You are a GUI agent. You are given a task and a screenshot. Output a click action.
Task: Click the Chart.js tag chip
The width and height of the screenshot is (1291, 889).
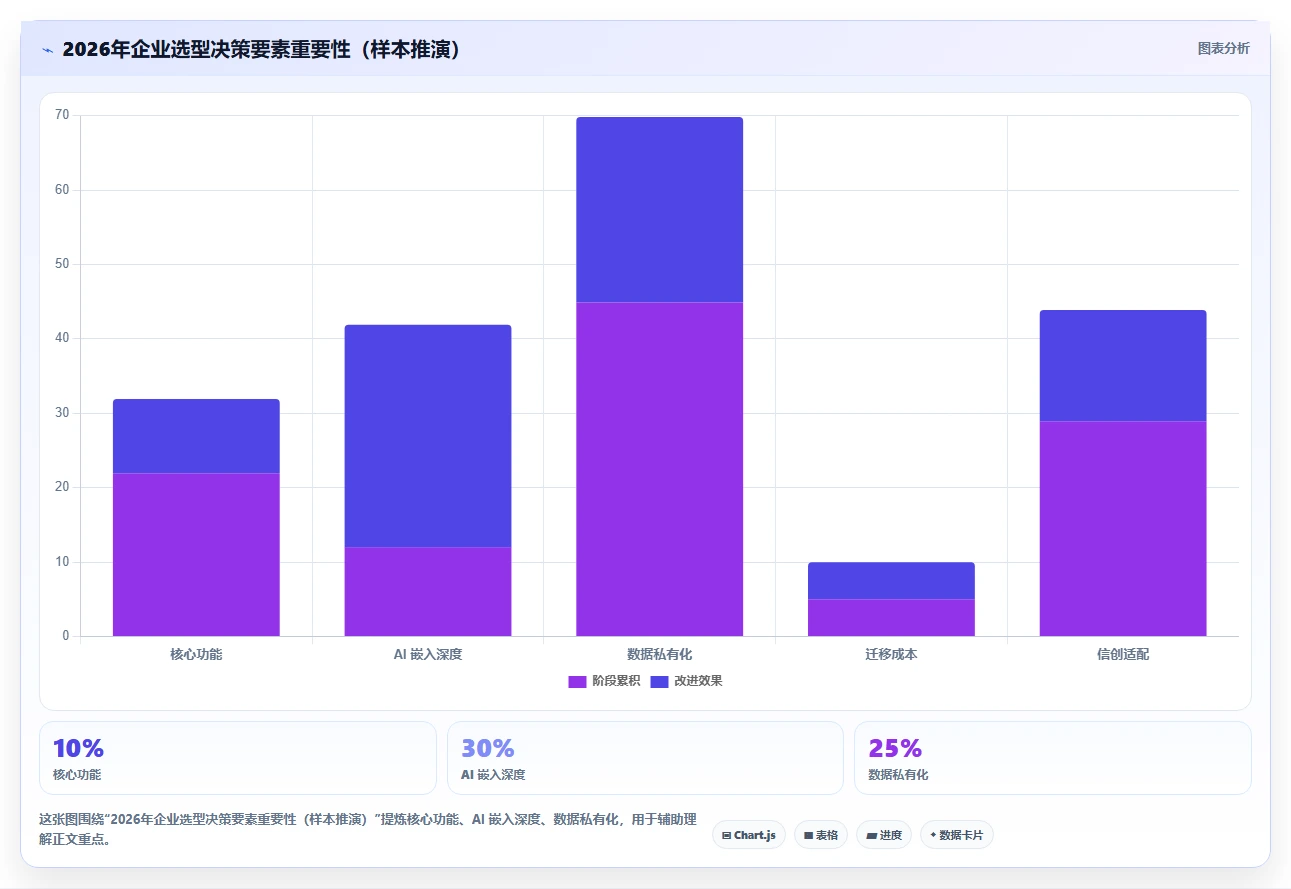[749, 835]
